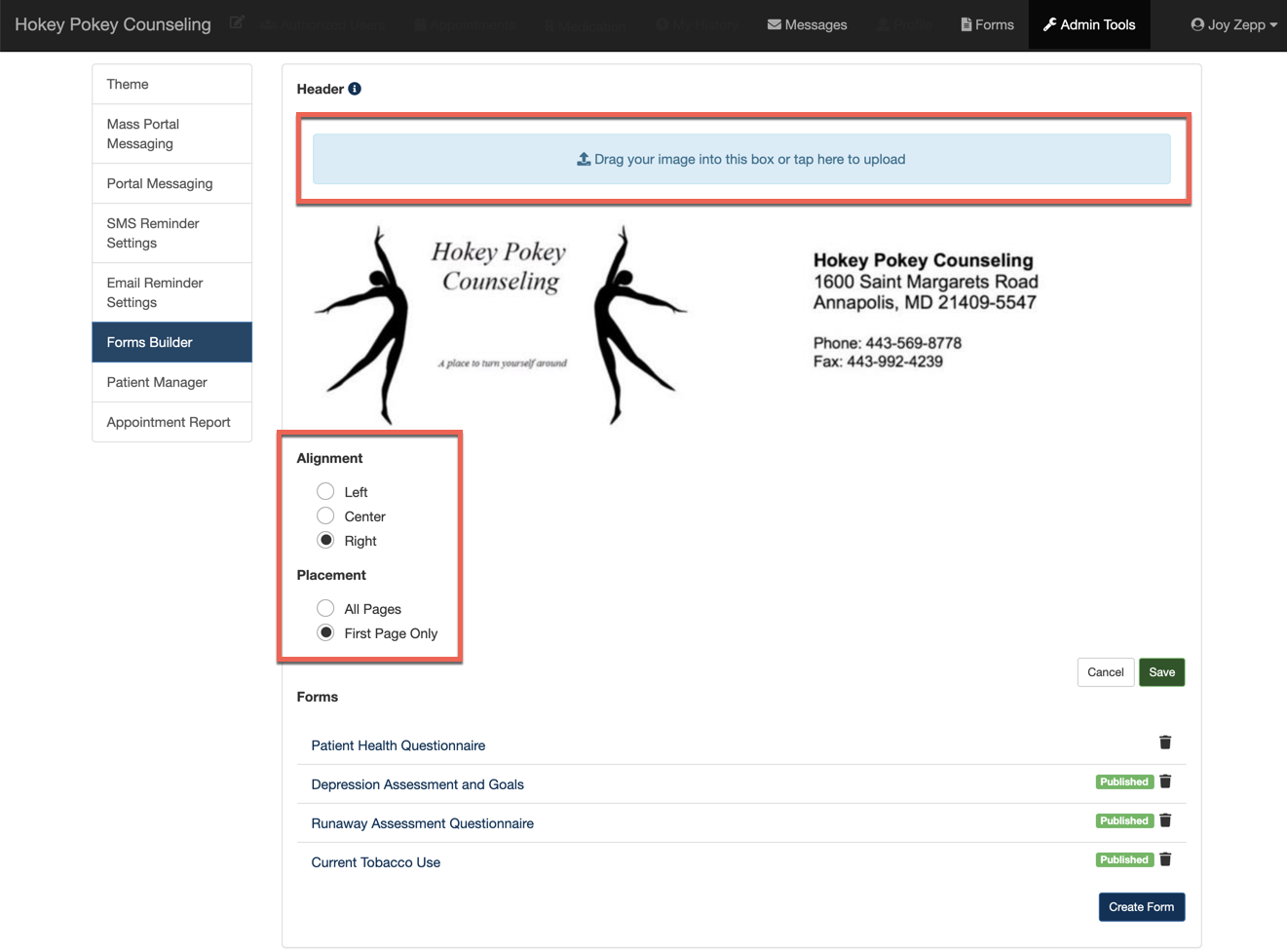Open the Admin Tools tab
The image size is (1287, 952).
tap(1089, 24)
